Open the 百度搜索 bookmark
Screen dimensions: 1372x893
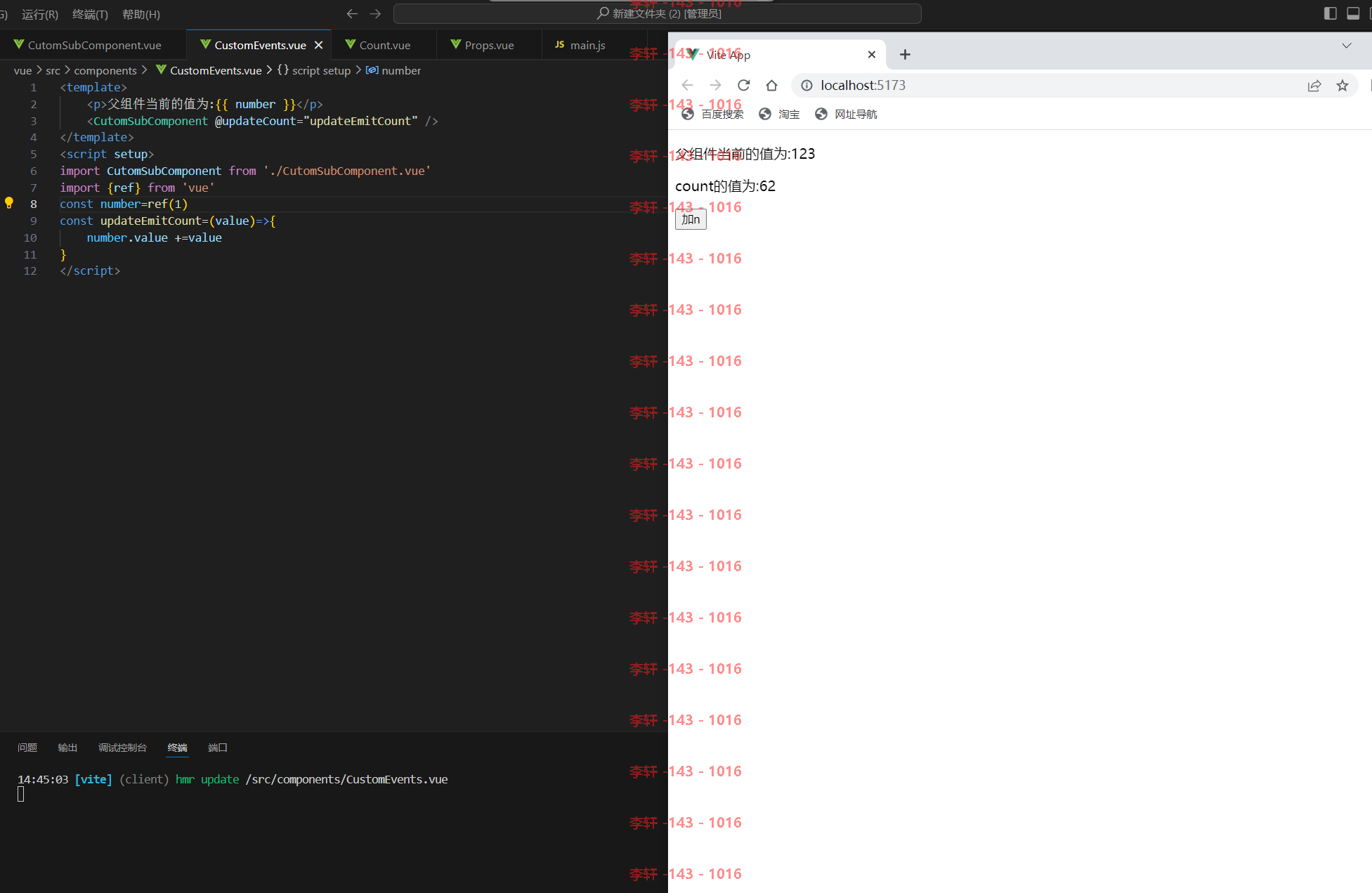[712, 114]
